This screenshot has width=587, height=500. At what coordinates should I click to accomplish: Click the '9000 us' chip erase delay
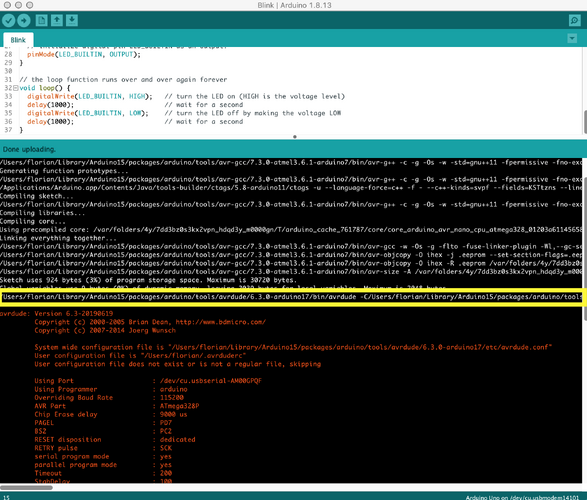[173, 415]
